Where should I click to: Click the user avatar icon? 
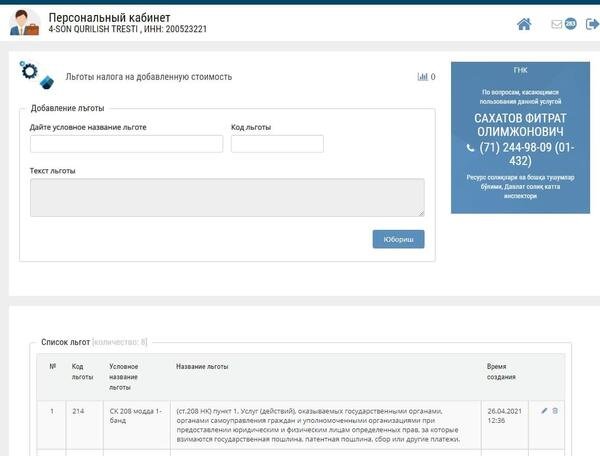tap(25, 23)
